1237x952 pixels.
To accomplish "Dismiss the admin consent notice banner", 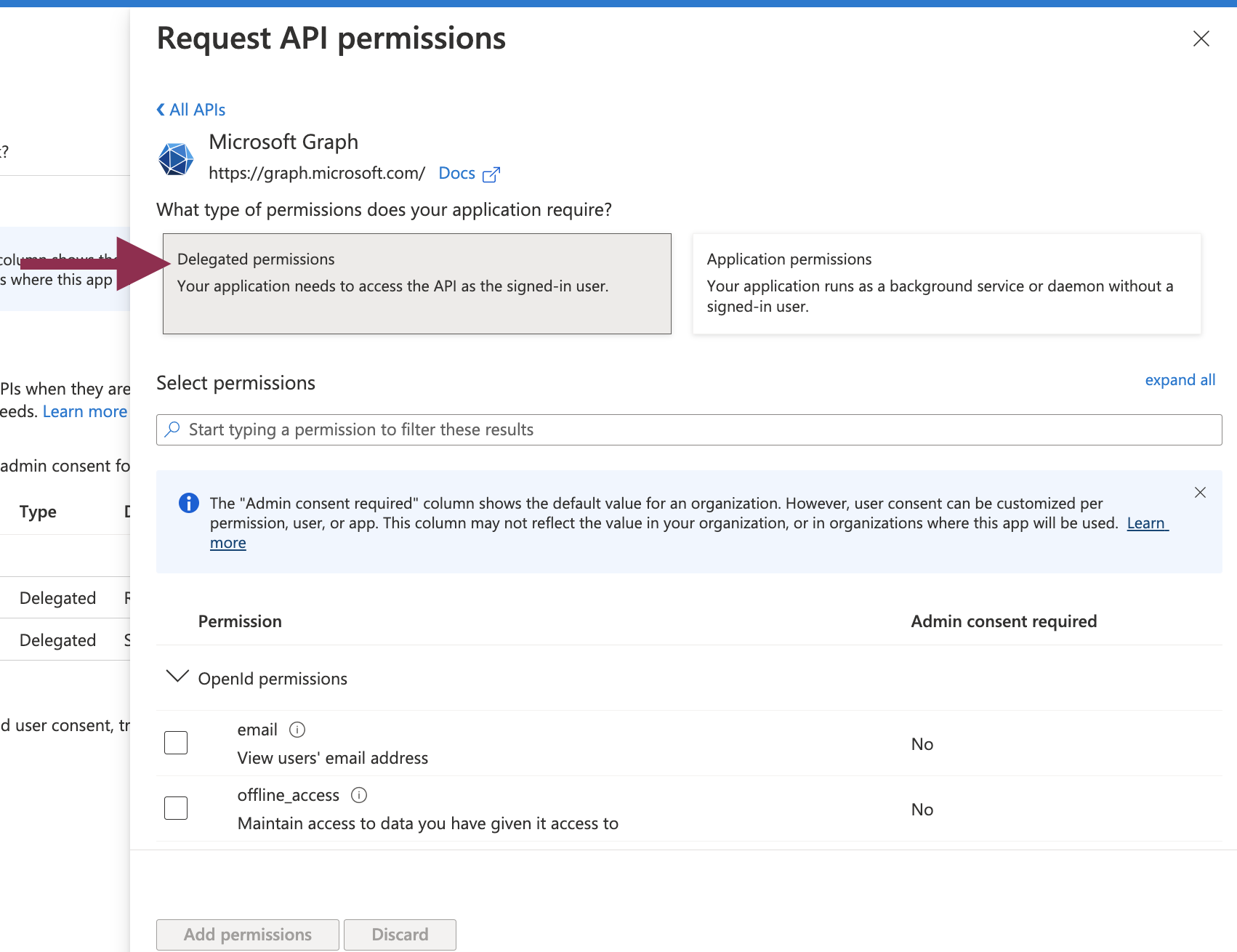I will click(x=1200, y=492).
